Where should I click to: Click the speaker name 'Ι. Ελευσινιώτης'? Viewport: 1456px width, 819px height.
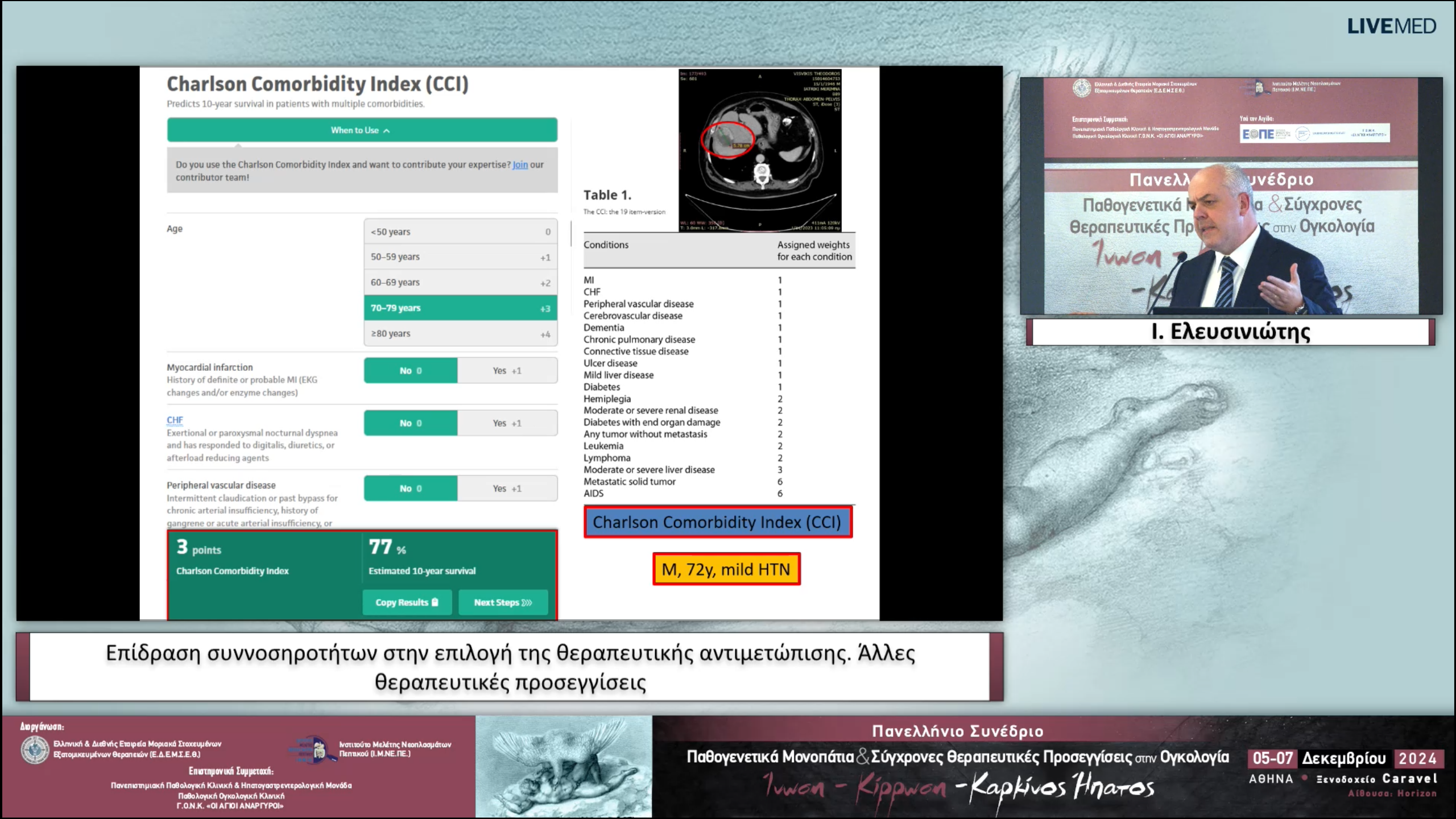pos(1231,332)
